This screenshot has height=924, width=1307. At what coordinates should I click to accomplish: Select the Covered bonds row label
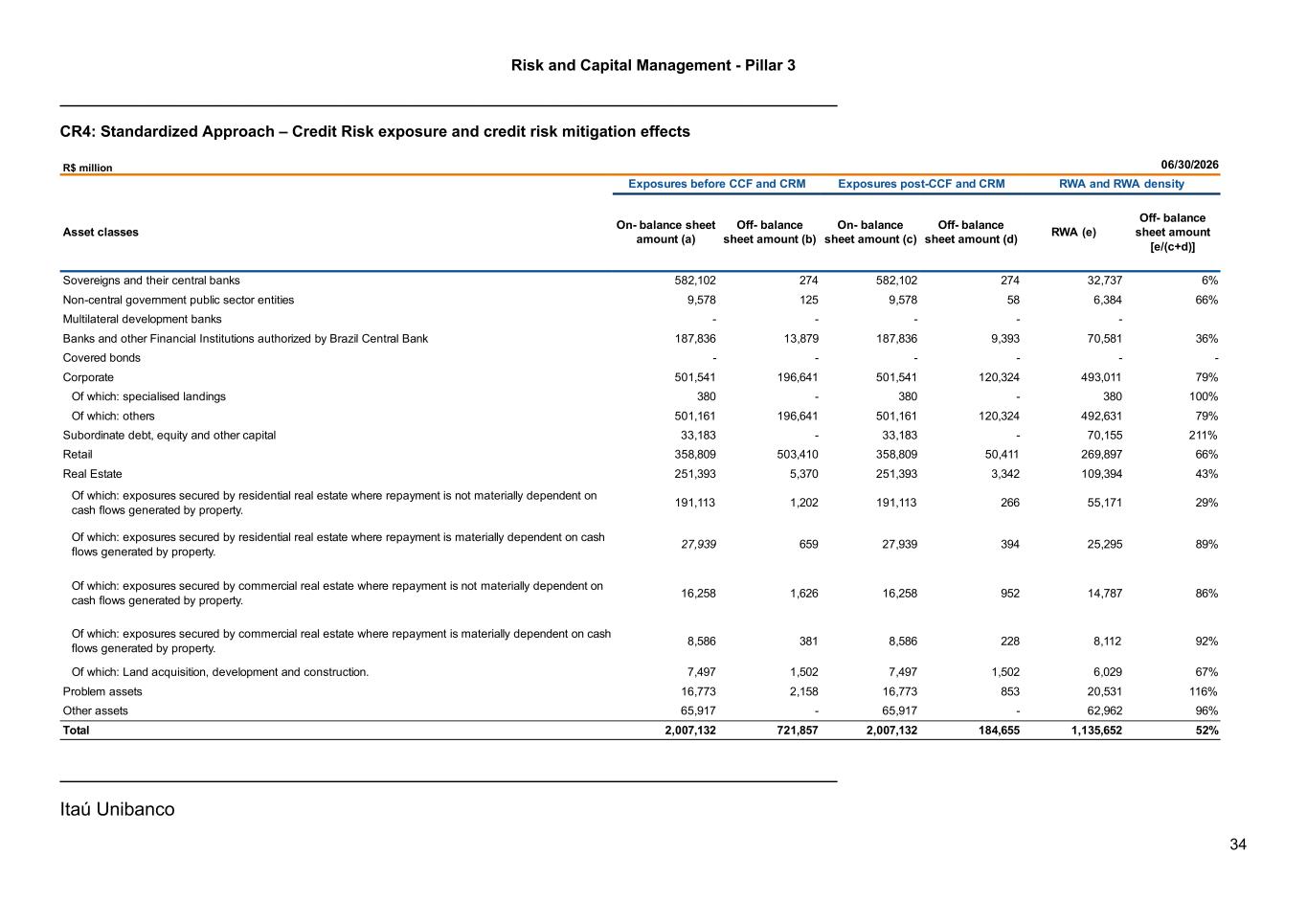click(101, 358)
